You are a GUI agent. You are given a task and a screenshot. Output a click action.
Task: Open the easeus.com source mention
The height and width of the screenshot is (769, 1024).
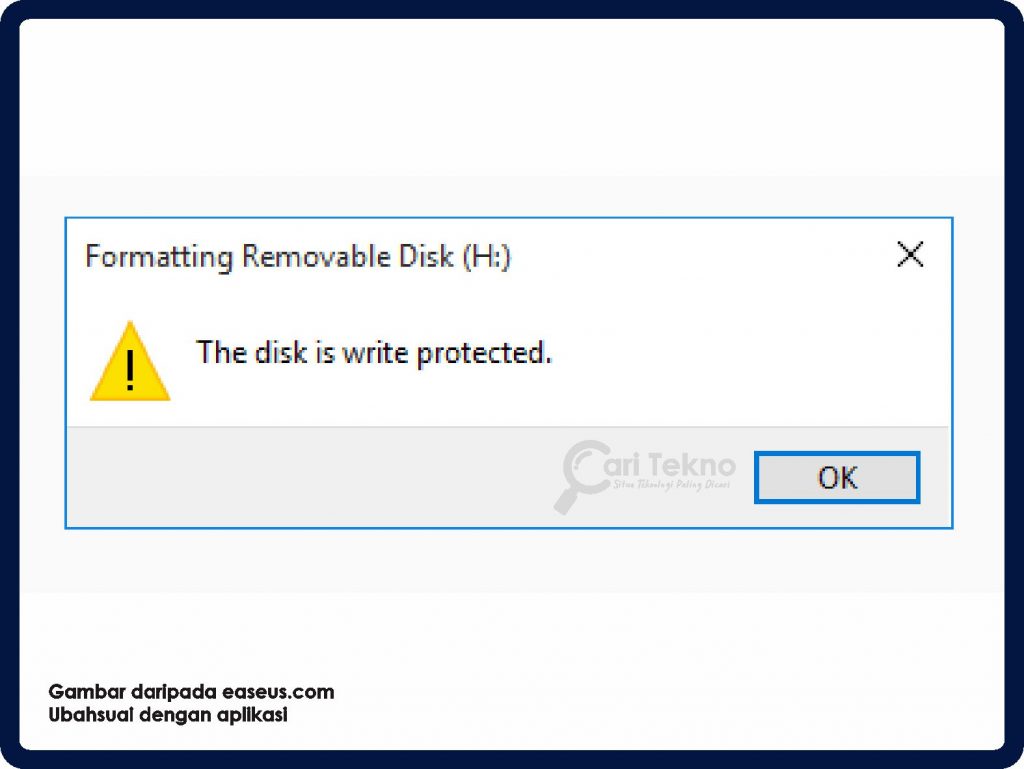click(278, 692)
